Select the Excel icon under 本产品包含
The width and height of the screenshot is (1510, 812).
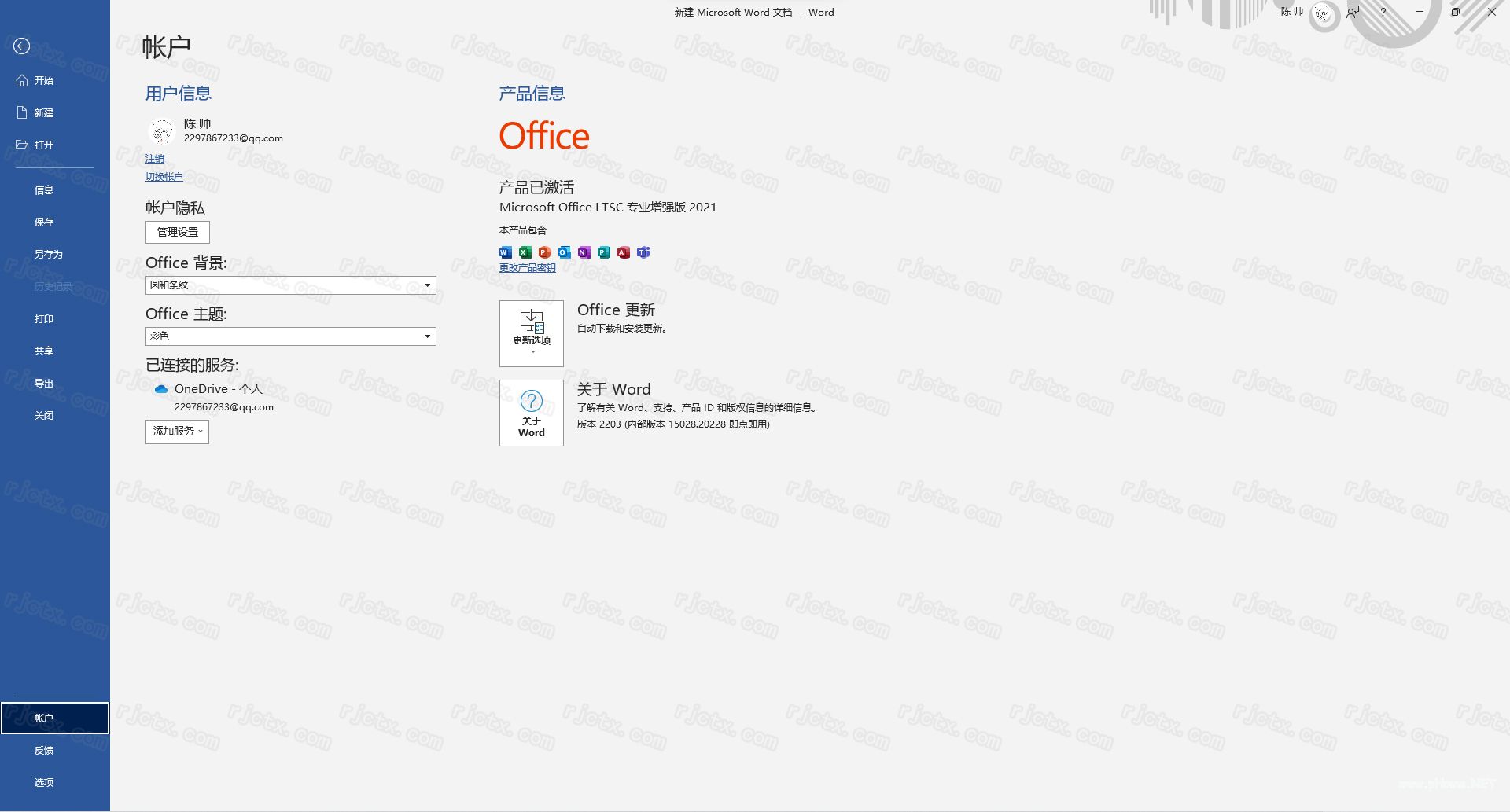coord(525,252)
